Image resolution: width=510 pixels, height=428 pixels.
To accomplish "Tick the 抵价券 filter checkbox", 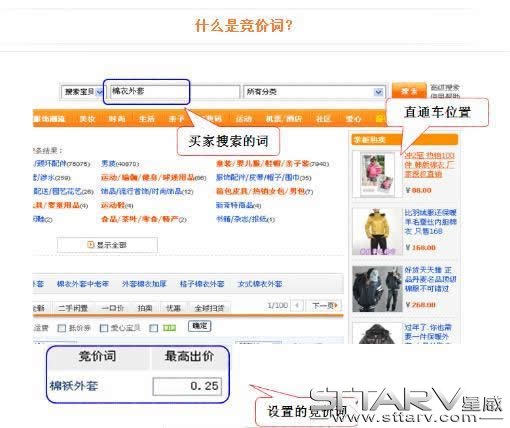I will (x=62, y=328).
